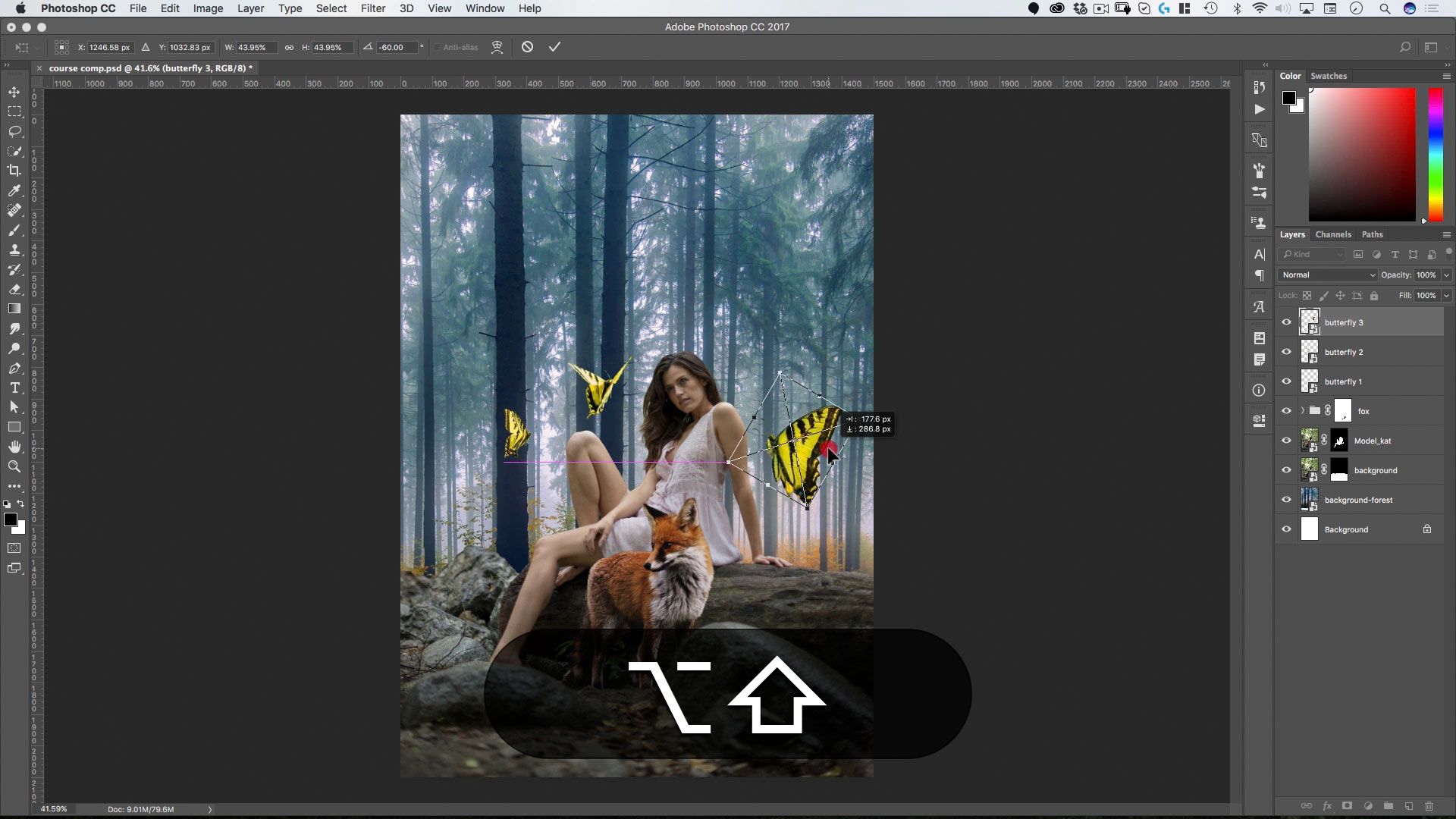Open the Filter menu
The height and width of the screenshot is (819, 1456).
tap(372, 8)
